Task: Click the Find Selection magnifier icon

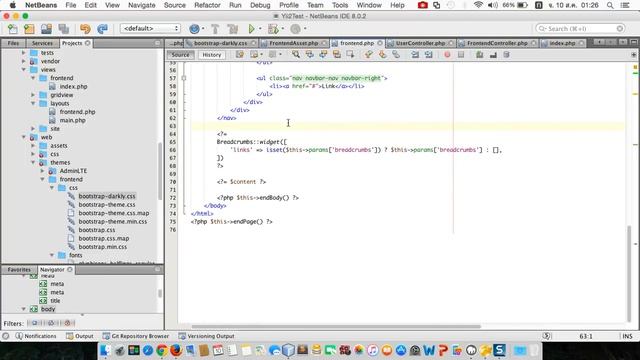Action: point(296,55)
